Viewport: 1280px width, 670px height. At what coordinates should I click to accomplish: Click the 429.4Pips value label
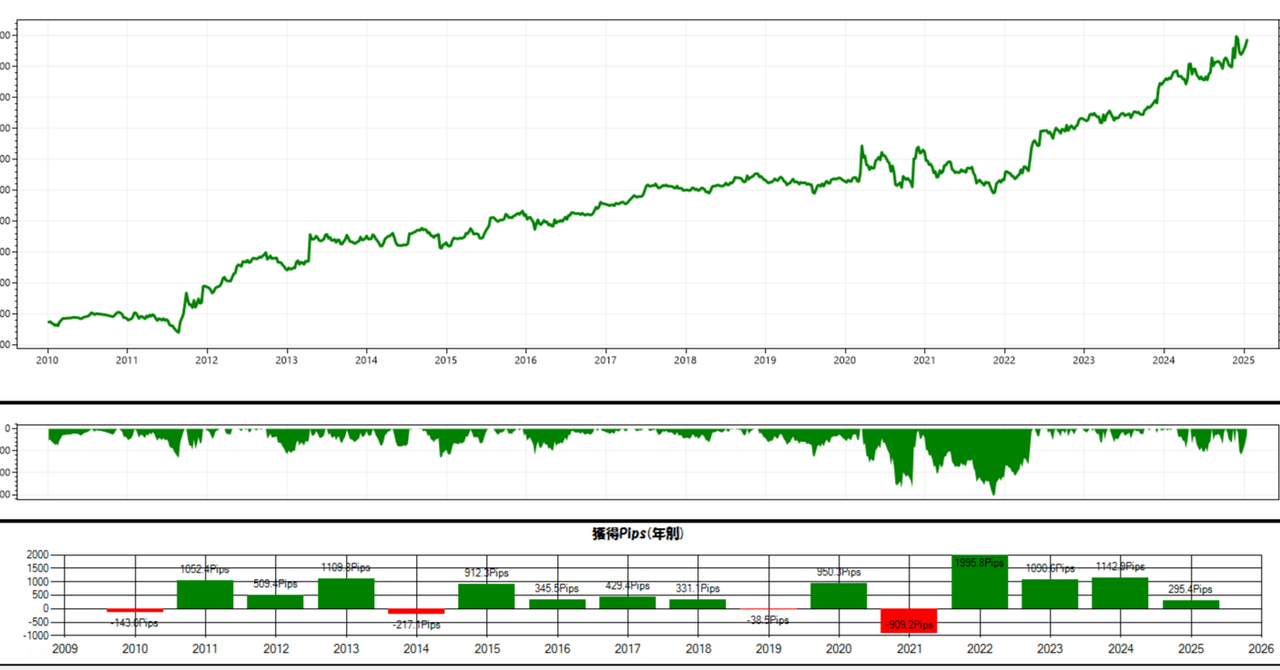click(x=627, y=586)
